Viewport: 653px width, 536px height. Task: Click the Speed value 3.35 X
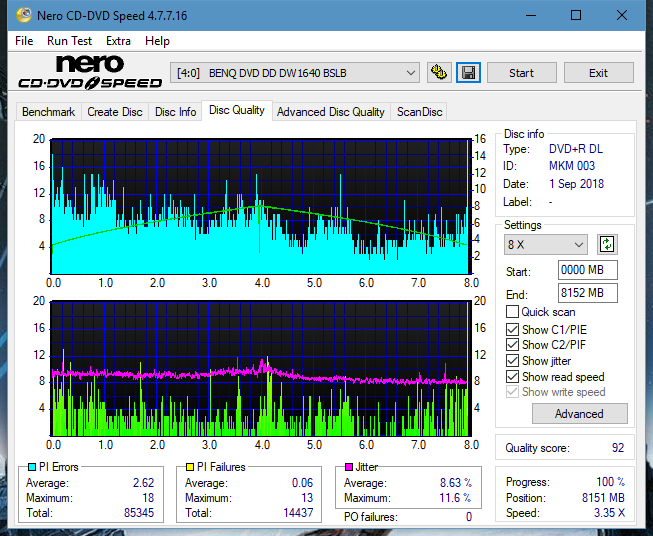609,513
